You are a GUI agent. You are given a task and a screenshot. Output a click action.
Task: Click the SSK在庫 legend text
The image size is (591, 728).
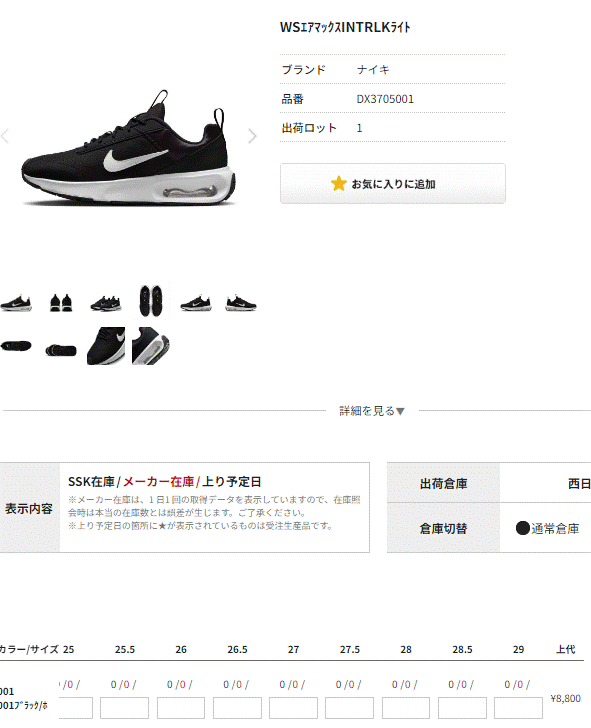tap(91, 481)
